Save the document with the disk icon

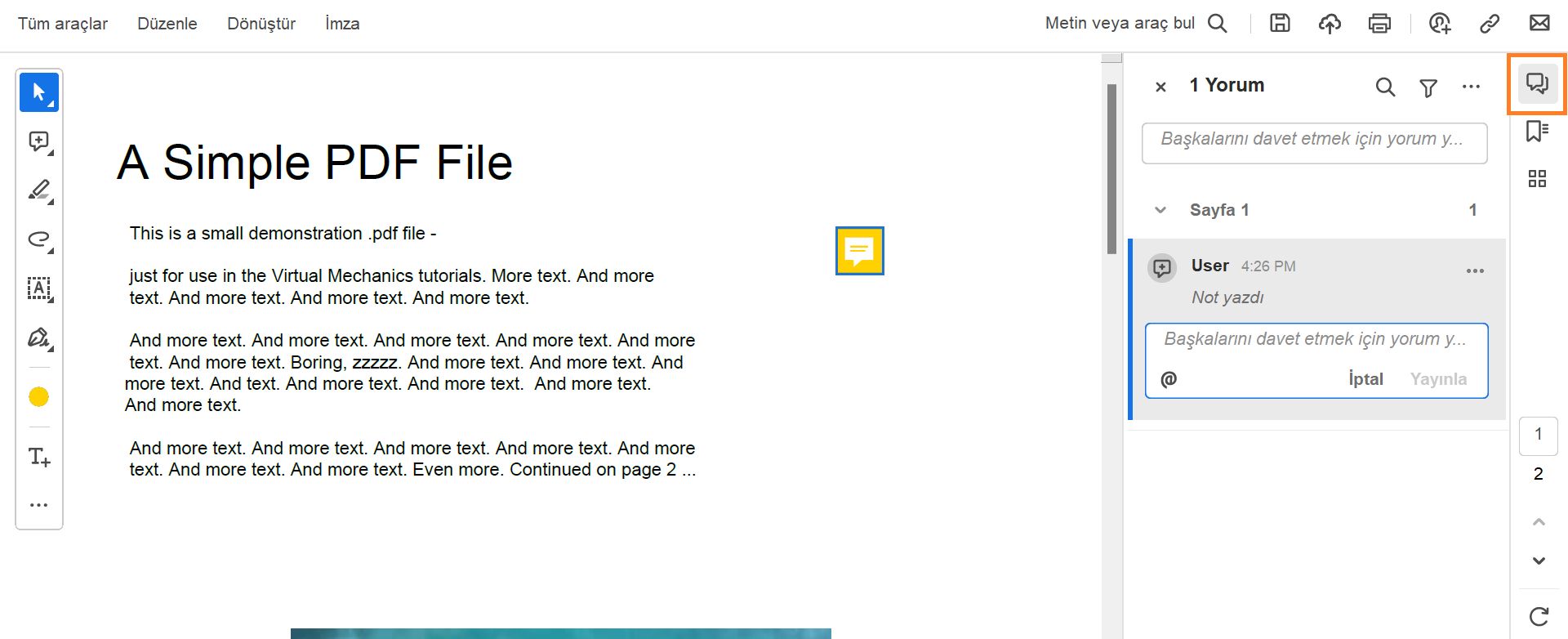coord(1280,23)
